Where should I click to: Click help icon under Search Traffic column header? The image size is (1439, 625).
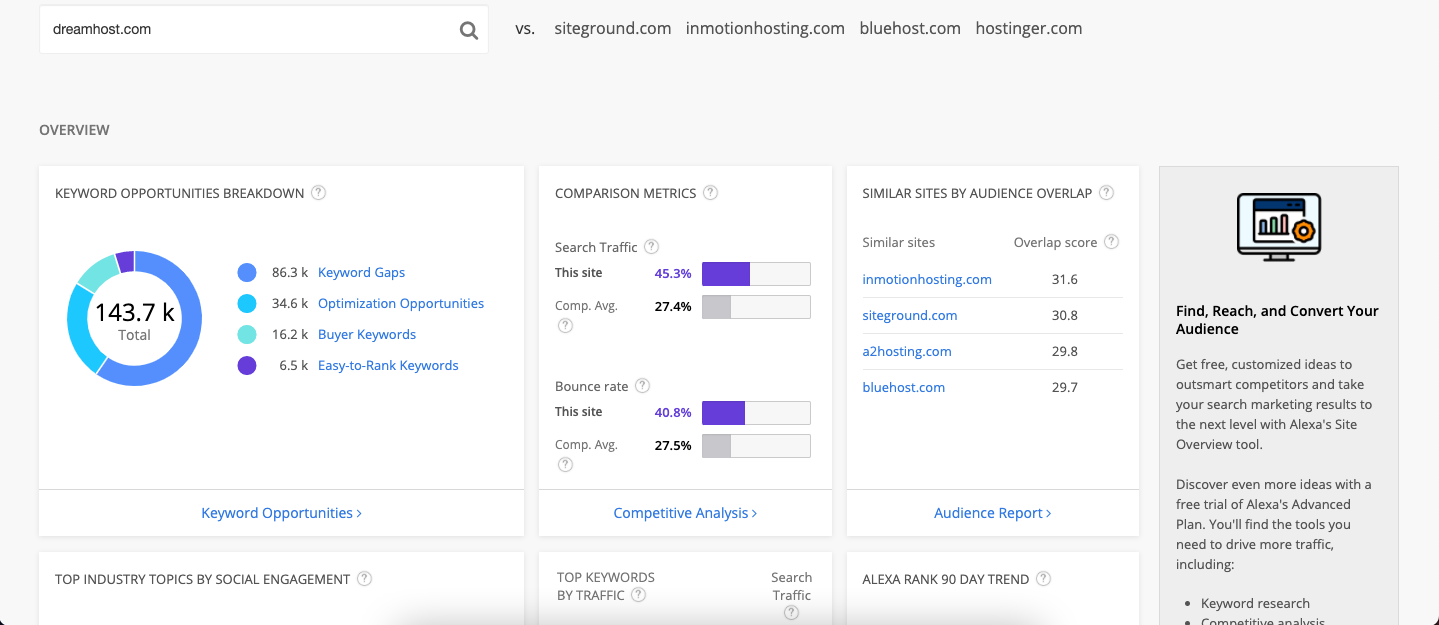pos(791,613)
